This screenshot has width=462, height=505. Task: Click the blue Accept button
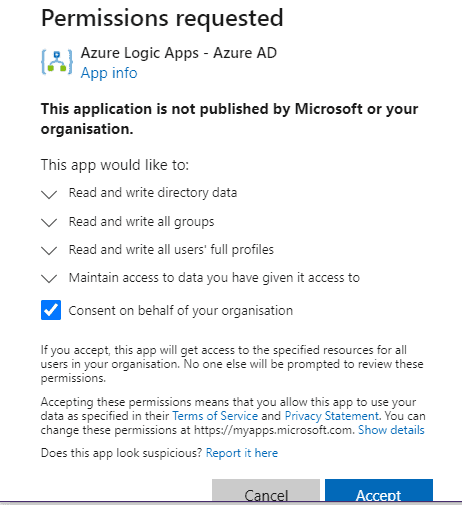point(379,491)
